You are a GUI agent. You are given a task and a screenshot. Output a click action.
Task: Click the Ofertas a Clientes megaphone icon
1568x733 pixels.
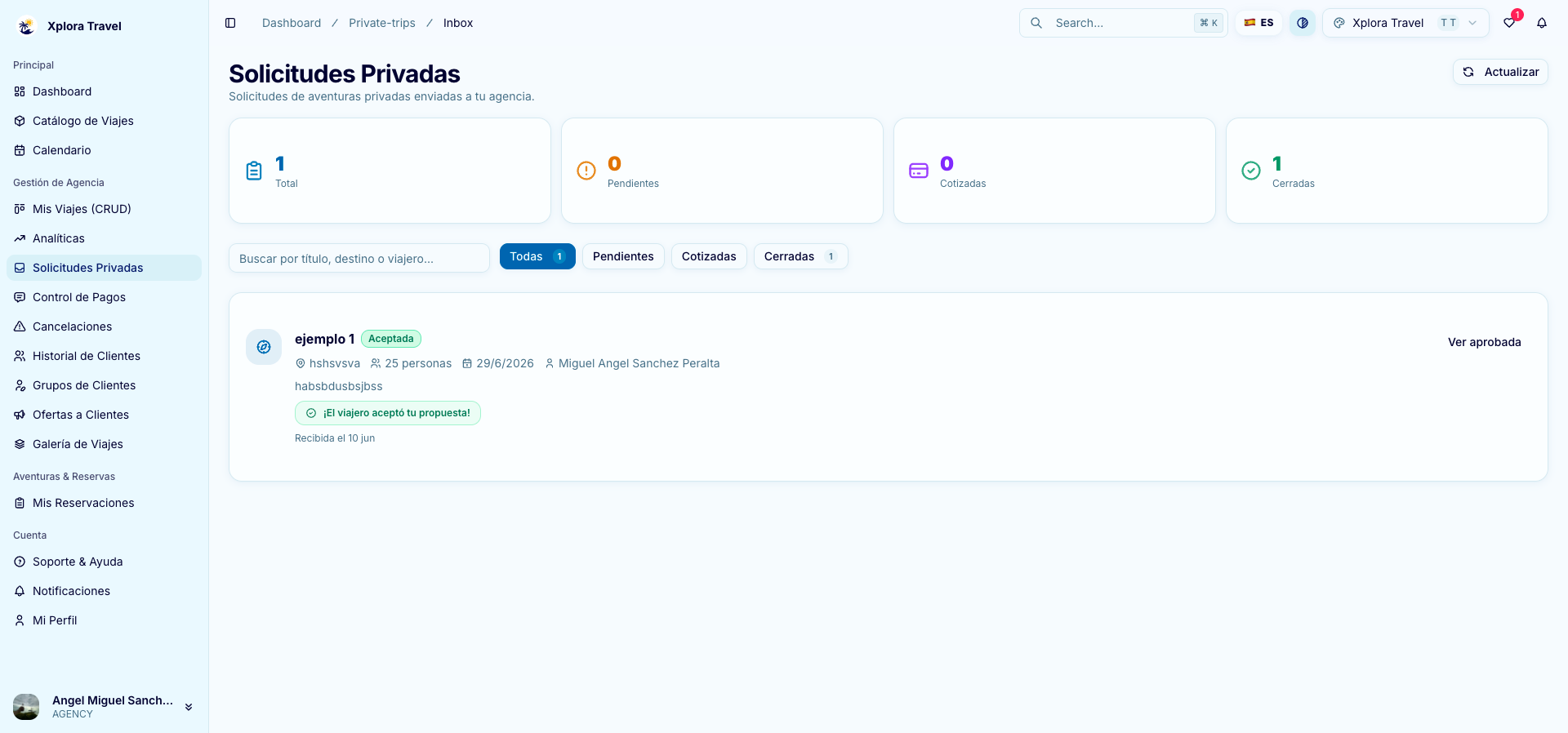click(20, 415)
